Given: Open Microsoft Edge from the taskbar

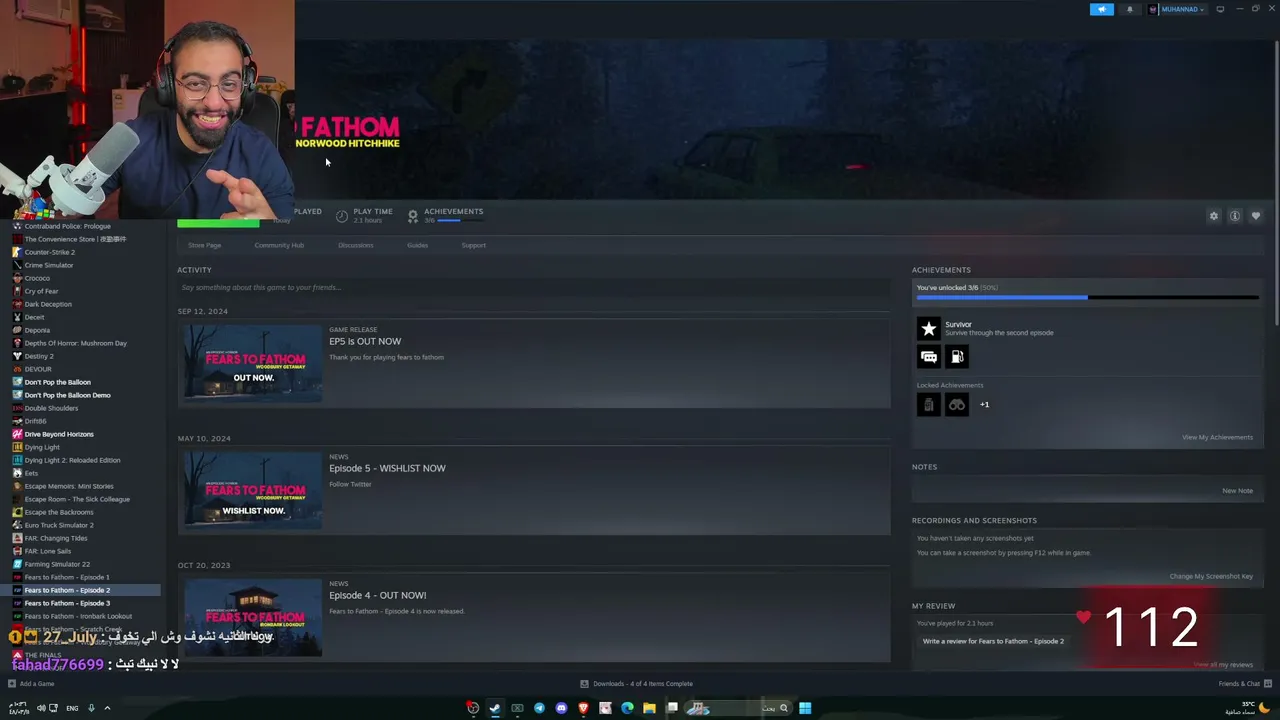Looking at the screenshot, I should pyautogui.click(x=627, y=708).
